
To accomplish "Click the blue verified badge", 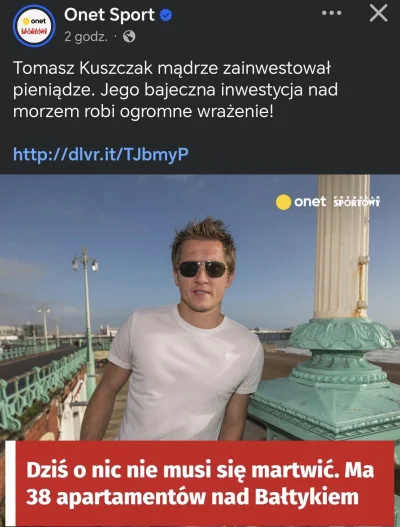I will (x=165, y=15).
